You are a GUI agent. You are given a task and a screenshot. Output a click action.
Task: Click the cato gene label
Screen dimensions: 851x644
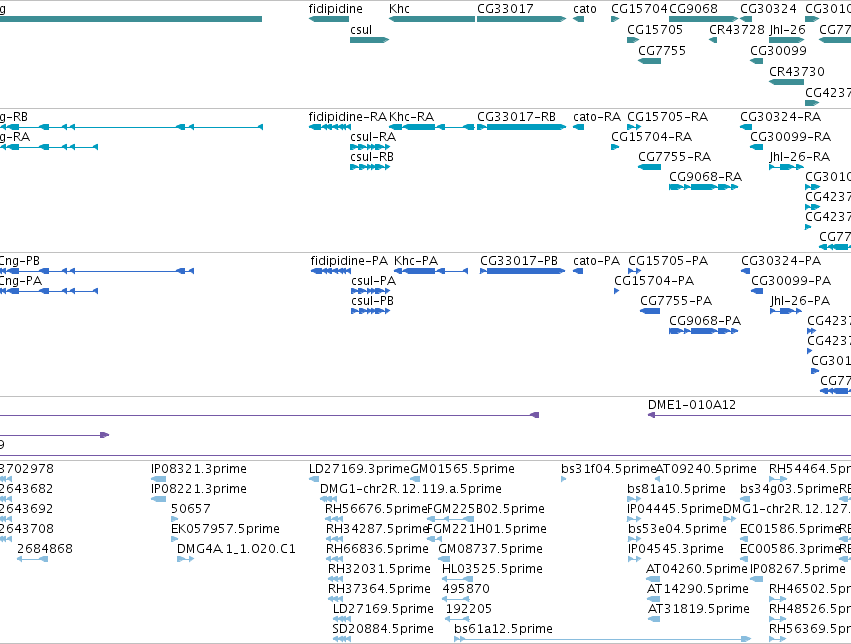[585, 9]
